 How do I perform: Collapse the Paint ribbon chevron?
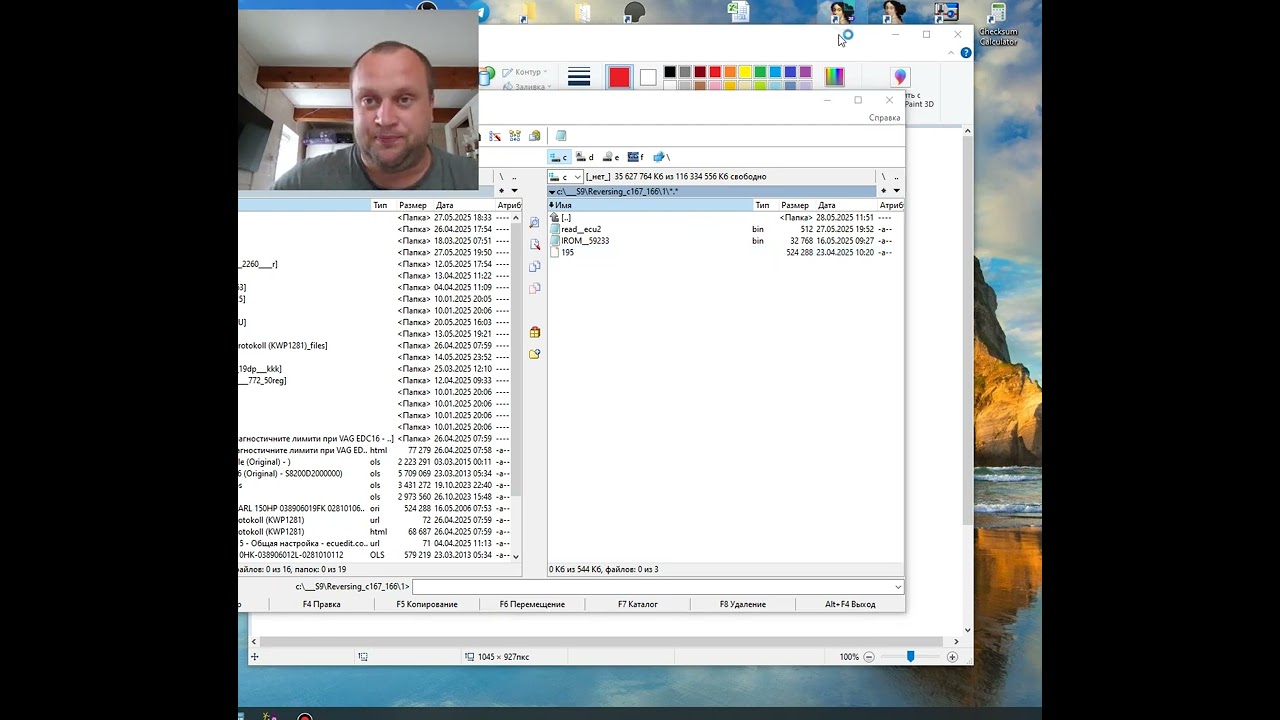click(953, 53)
